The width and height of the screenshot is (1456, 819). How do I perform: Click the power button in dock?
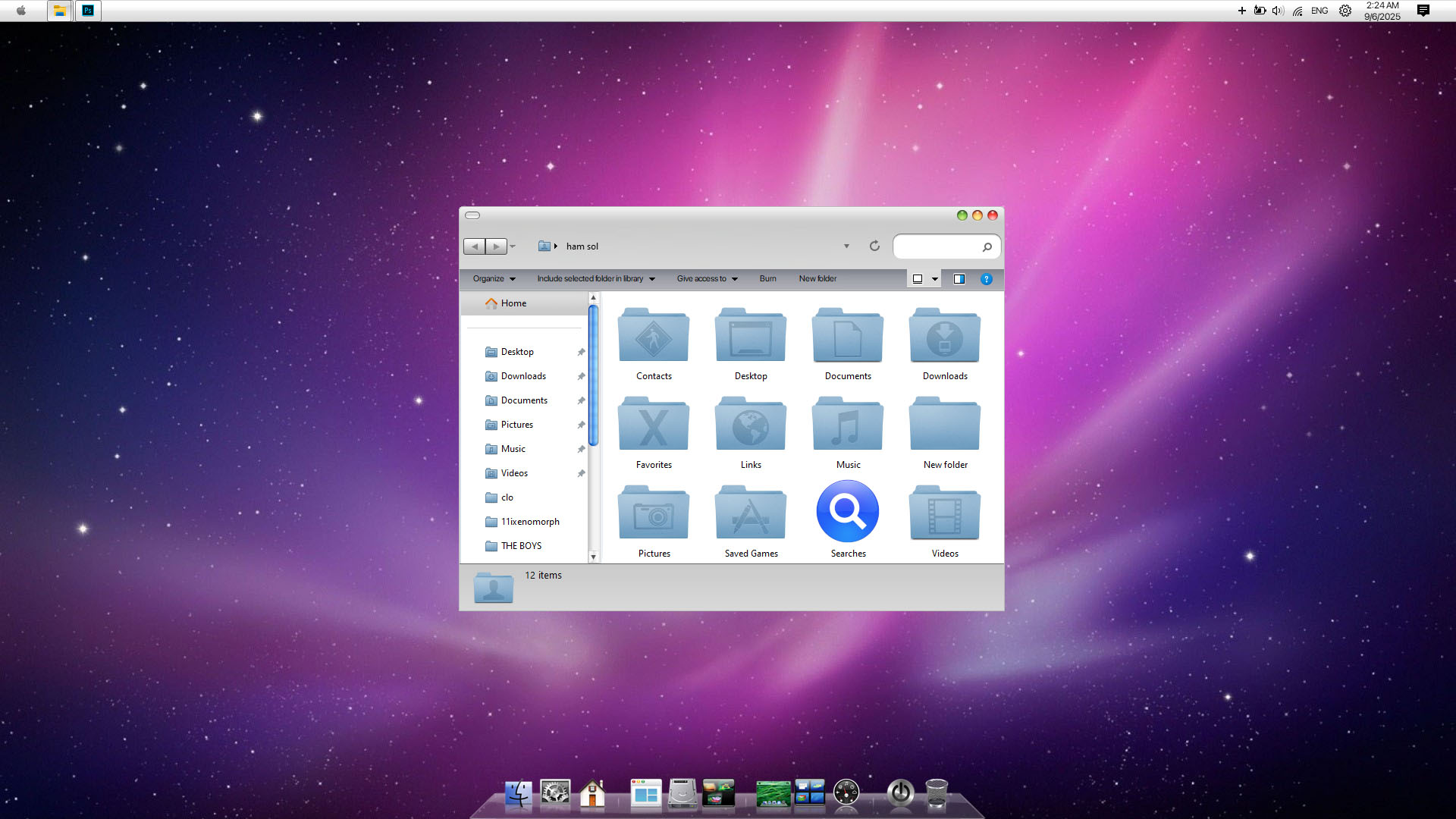pos(900,793)
